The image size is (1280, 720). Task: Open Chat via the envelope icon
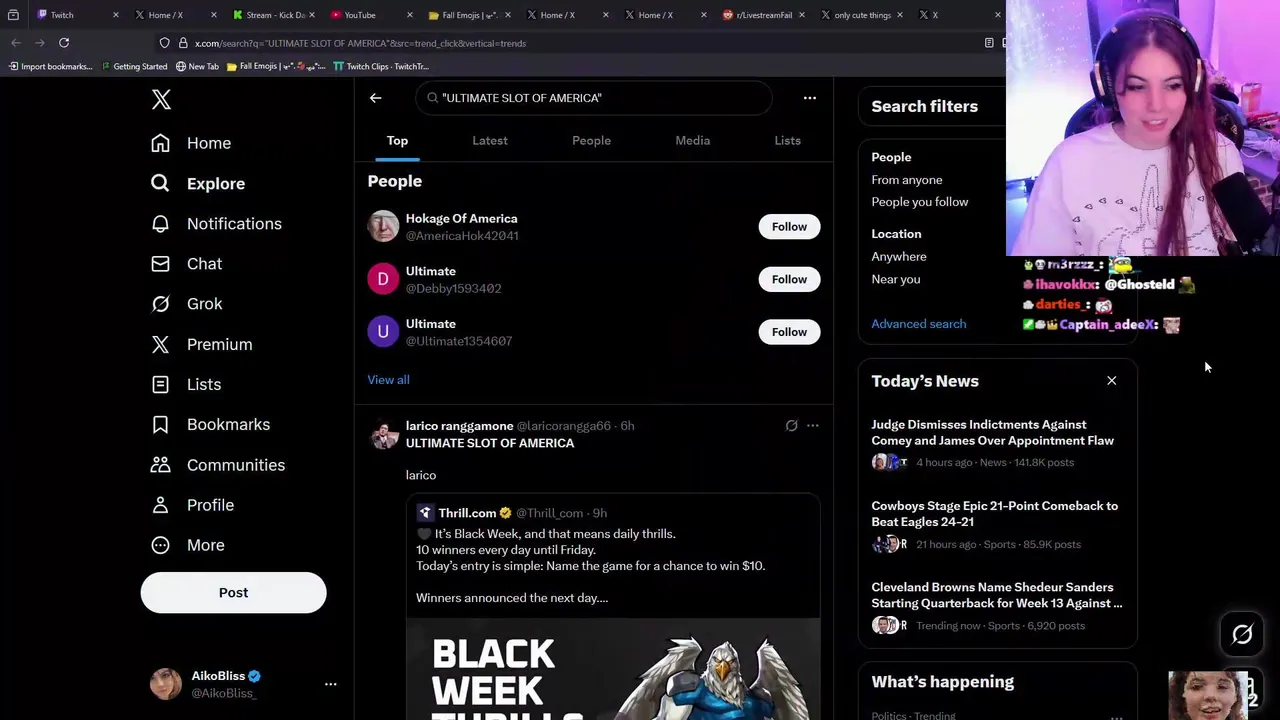click(x=160, y=264)
